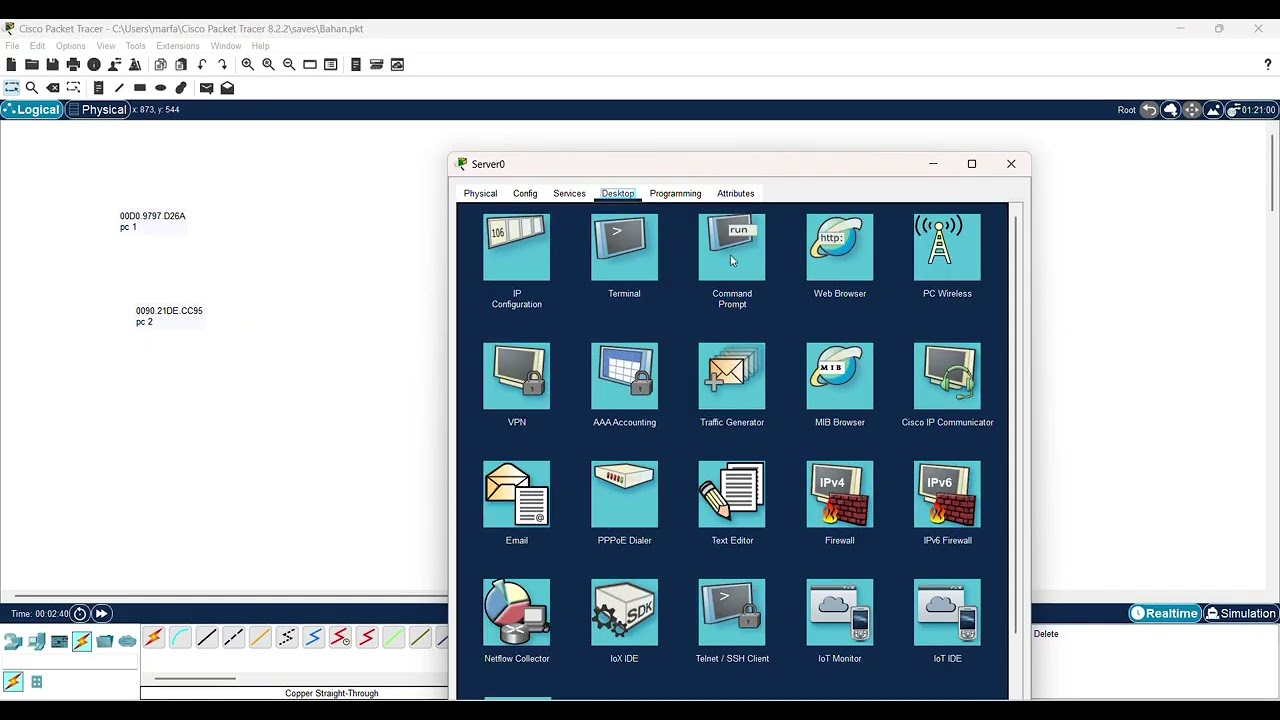
Task: Click the Zoom Out magnifier icon
Action: click(289, 64)
